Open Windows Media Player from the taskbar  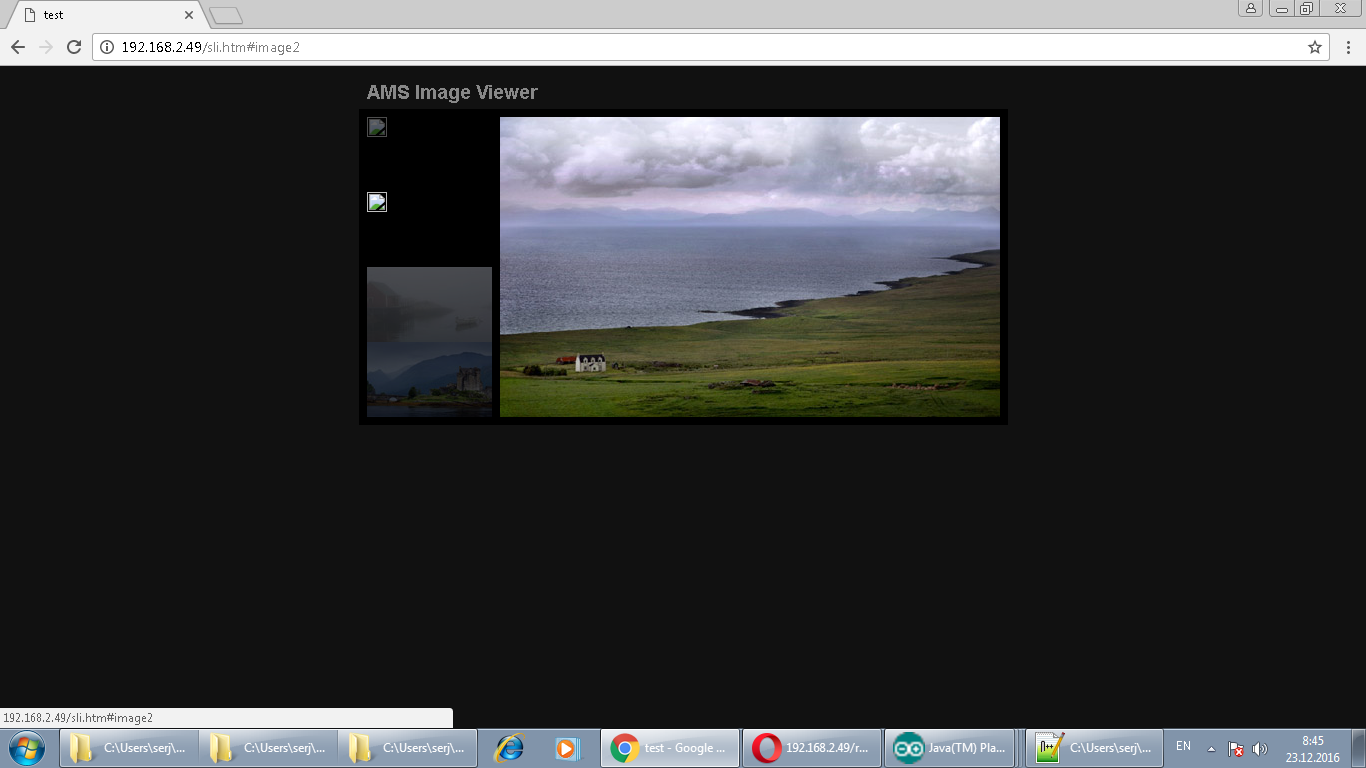(566, 748)
